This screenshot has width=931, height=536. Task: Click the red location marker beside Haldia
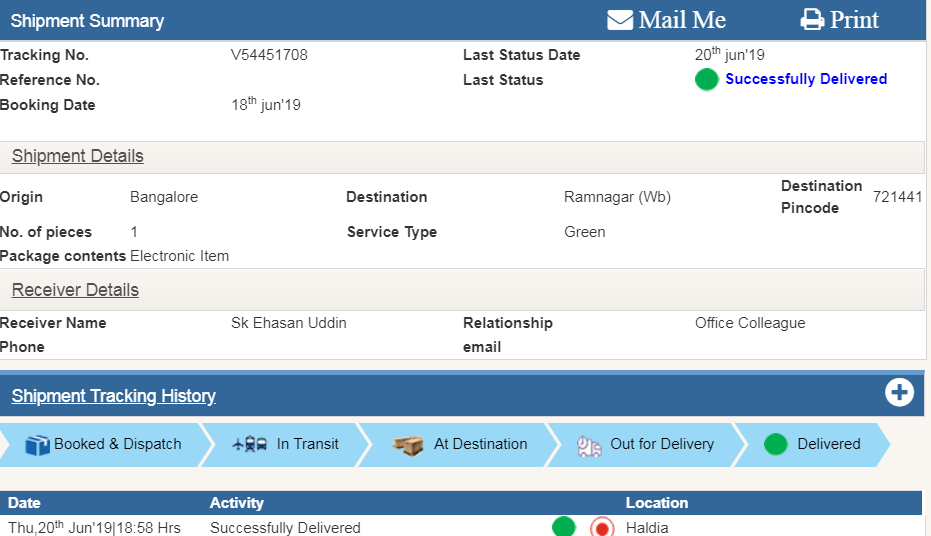[x=601, y=527]
